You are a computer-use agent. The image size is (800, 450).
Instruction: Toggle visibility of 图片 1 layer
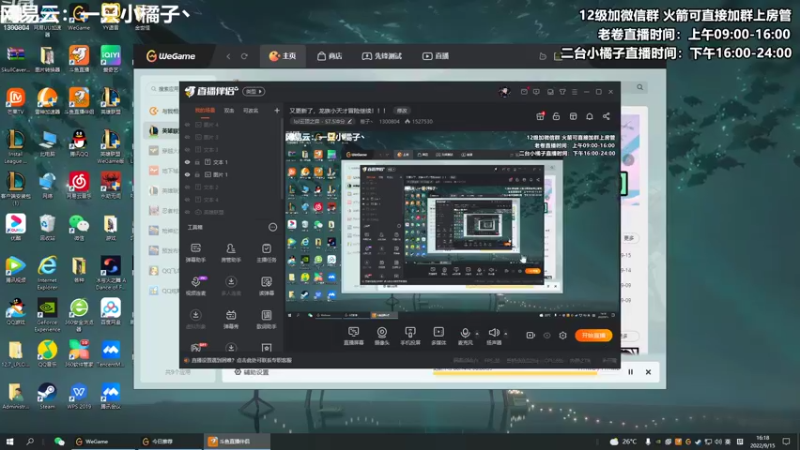[x=187, y=174]
